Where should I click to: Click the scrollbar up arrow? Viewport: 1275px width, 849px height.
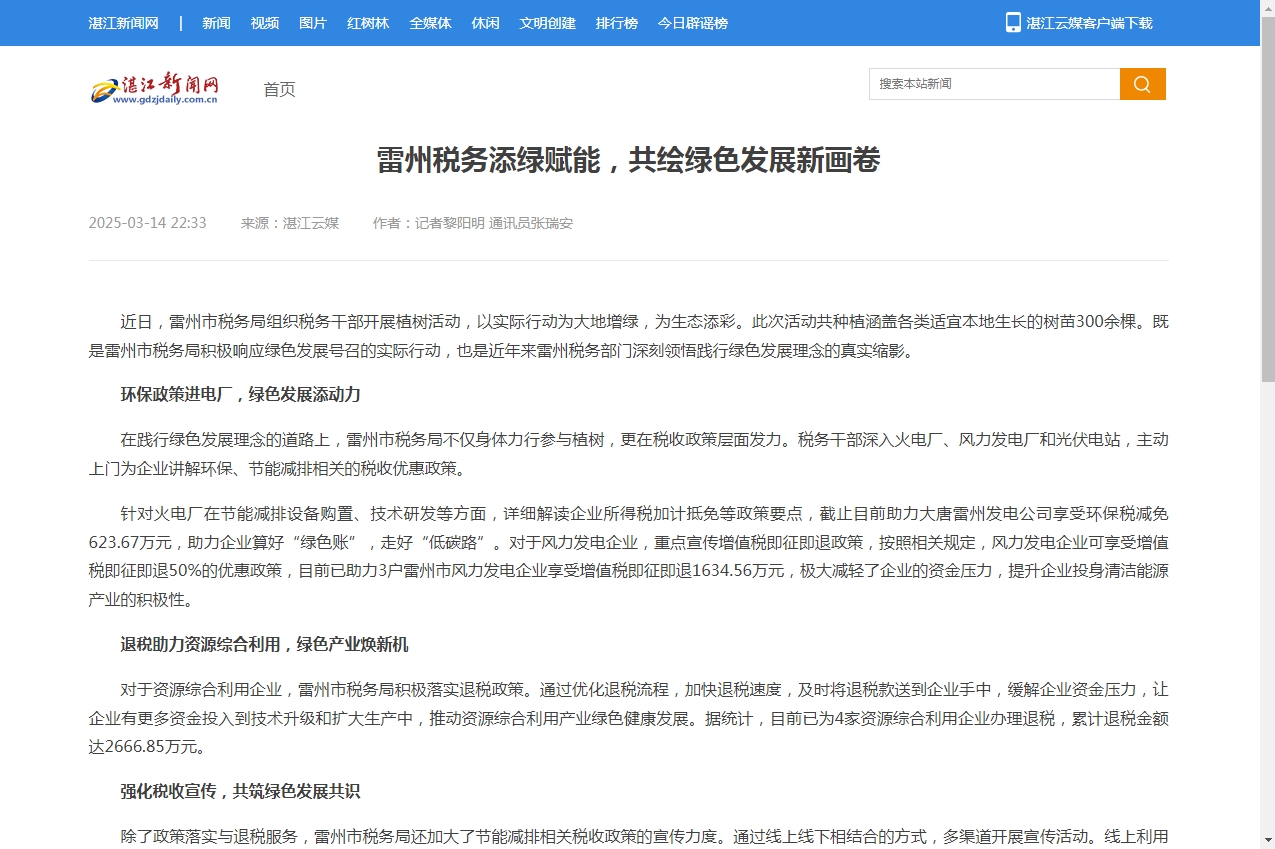click(x=1267, y=8)
